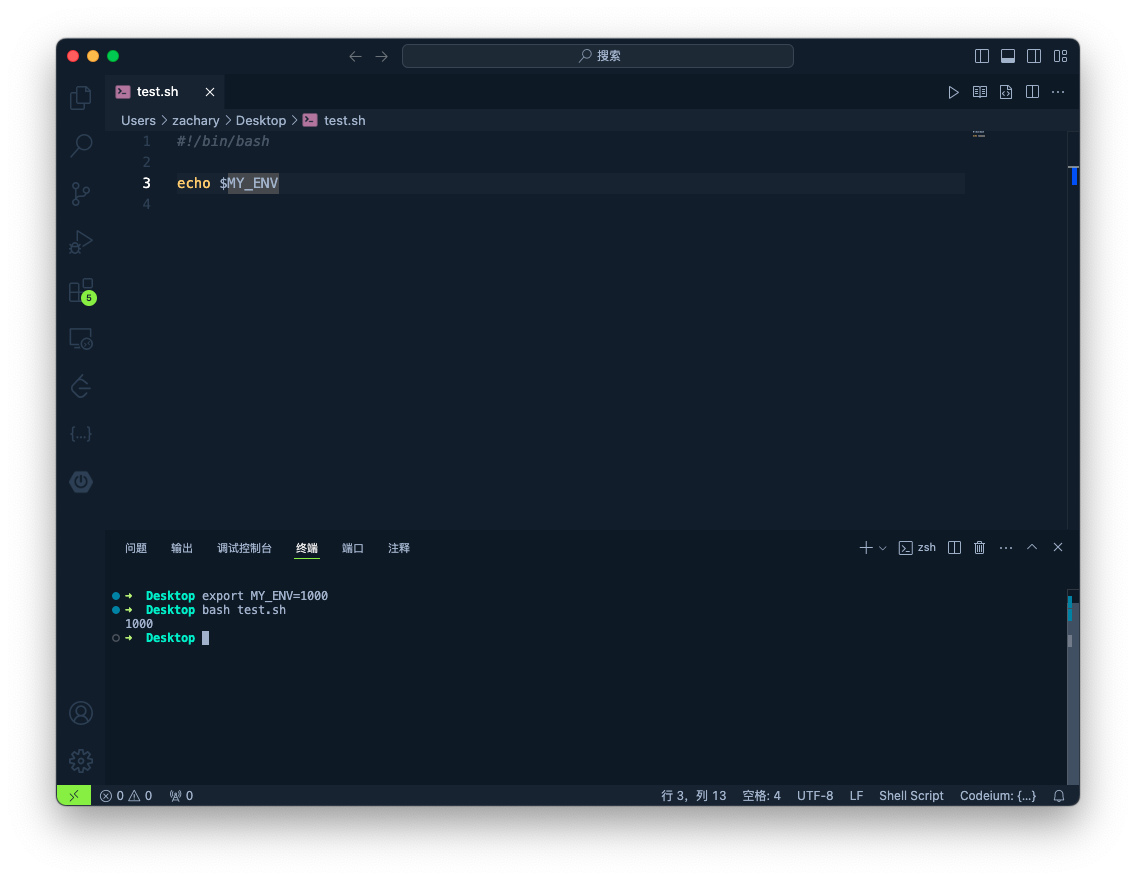Open the remote window green status button
Viewport: 1136px width, 880px height.
pyautogui.click(x=74, y=796)
